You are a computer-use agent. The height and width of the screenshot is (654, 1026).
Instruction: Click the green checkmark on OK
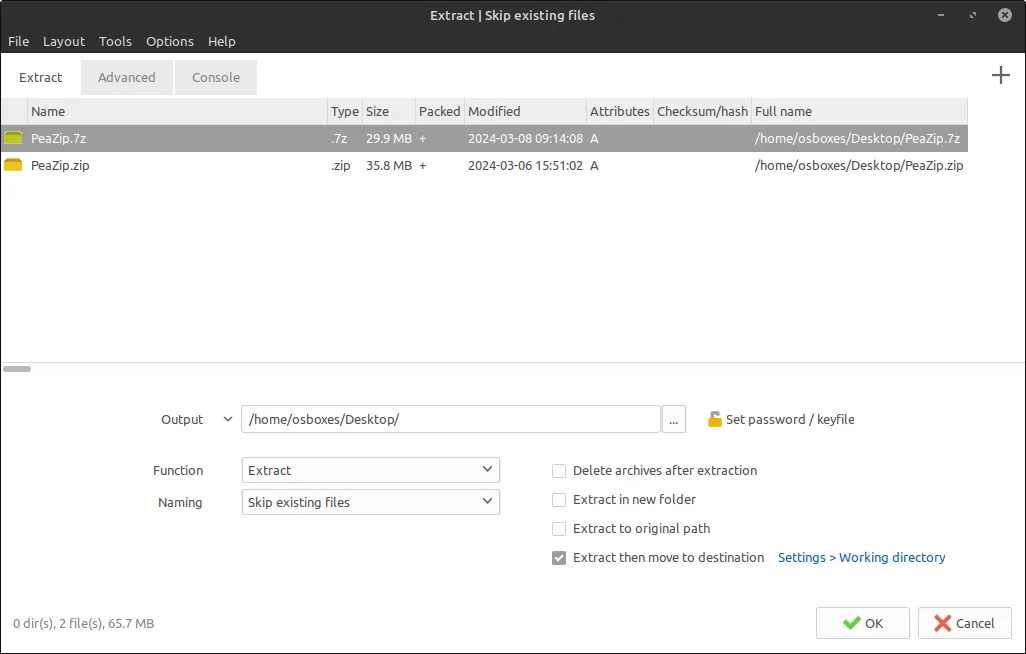pos(851,623)
